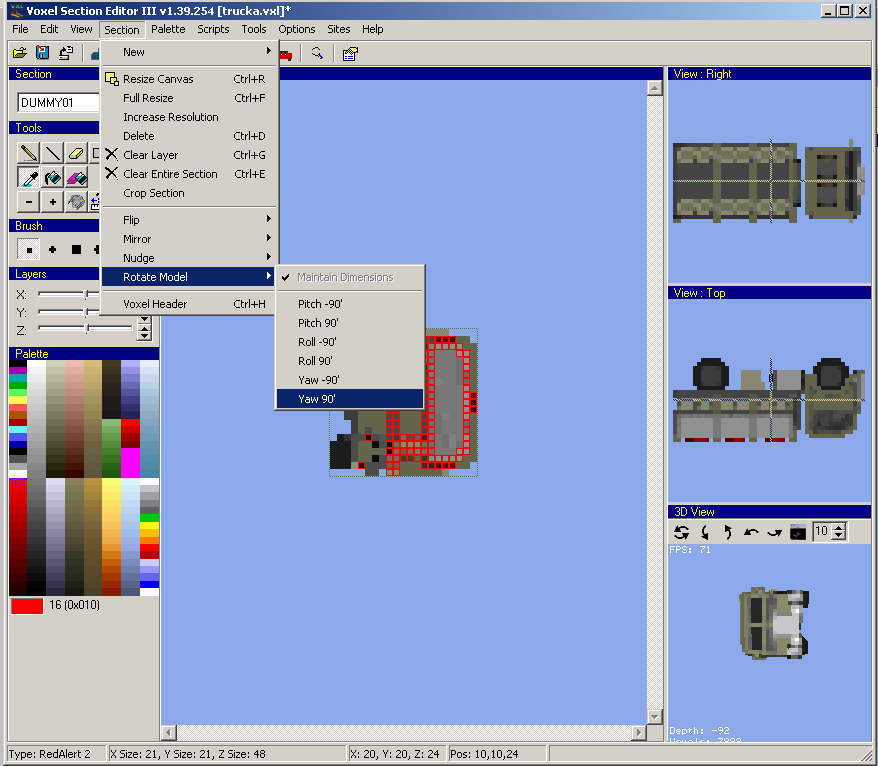Choose the small plus-shaped brush
The image size is (878, 766).
(x=52, y=250)
